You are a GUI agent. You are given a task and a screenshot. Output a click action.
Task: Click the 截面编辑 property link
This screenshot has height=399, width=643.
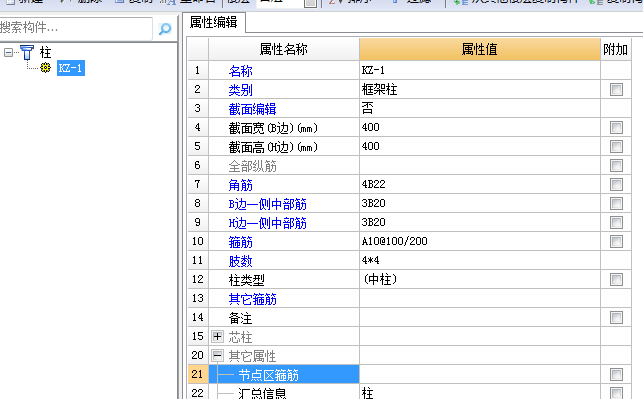[x=253, y=109]
